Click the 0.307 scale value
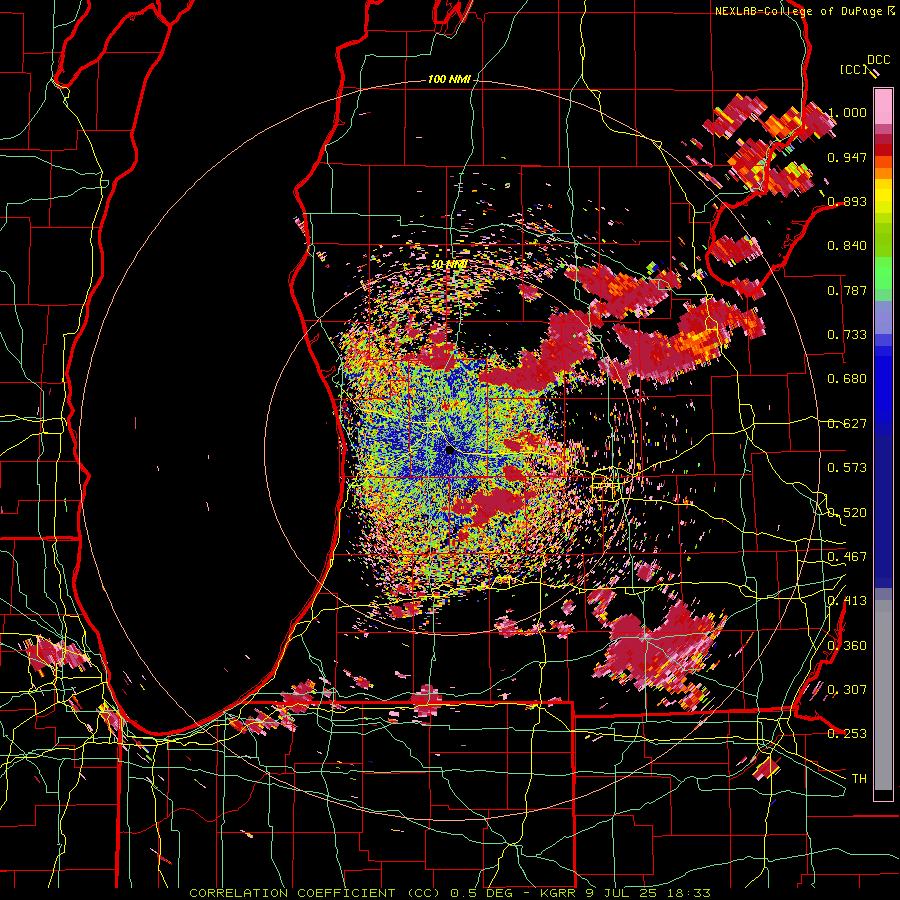 click(x=847, y=689)
